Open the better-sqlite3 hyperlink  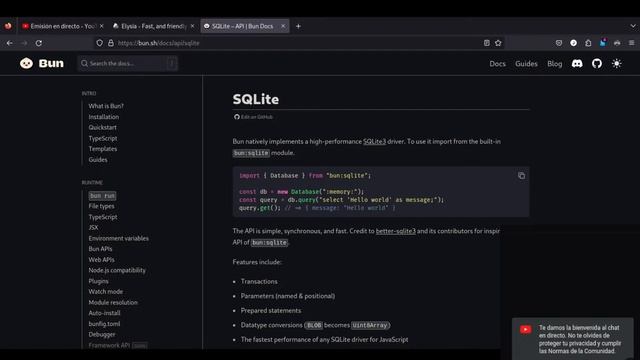396,231
